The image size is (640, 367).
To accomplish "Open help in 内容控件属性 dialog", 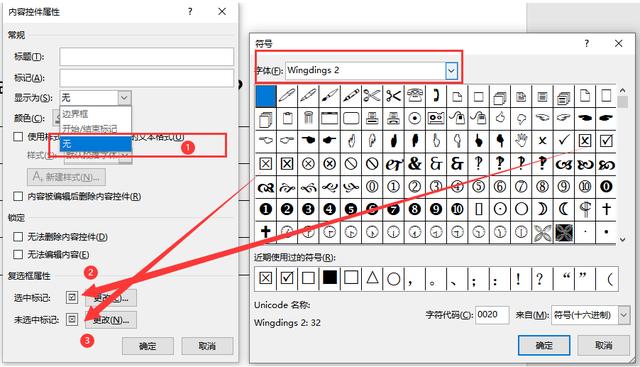I will click(x=190, y=11).
